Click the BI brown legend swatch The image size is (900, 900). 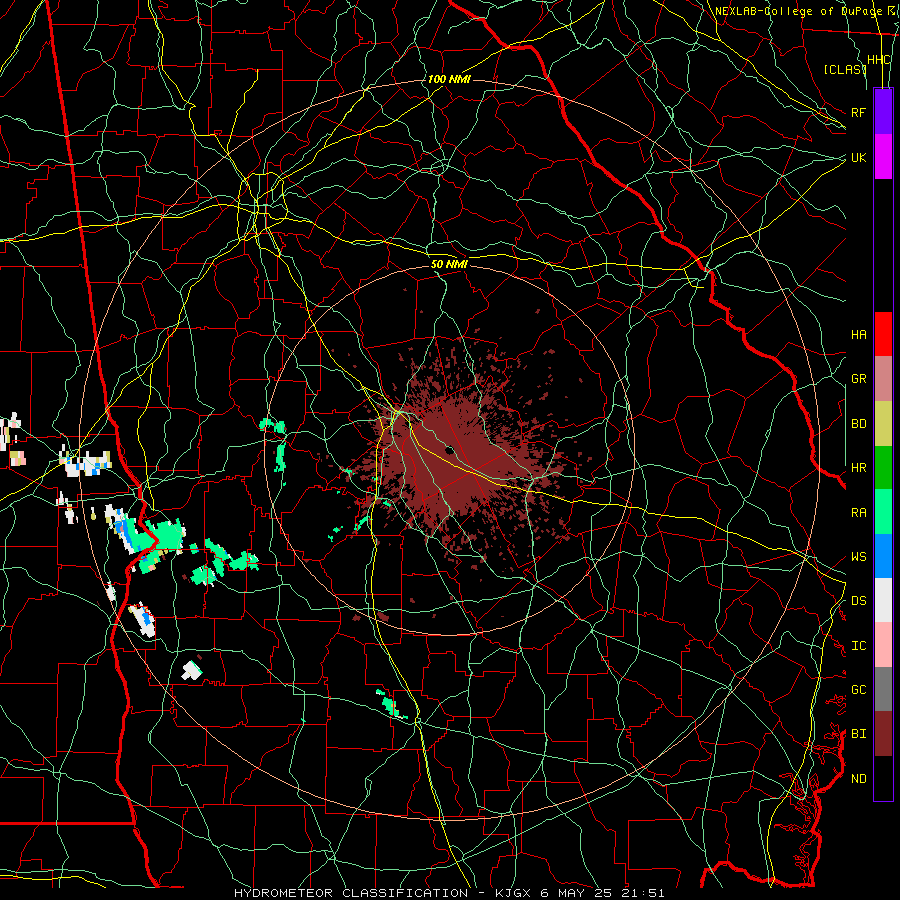883,734
